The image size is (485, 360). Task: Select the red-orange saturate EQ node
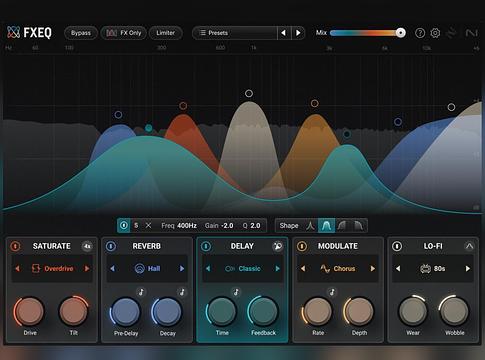[x=183, y=106]
